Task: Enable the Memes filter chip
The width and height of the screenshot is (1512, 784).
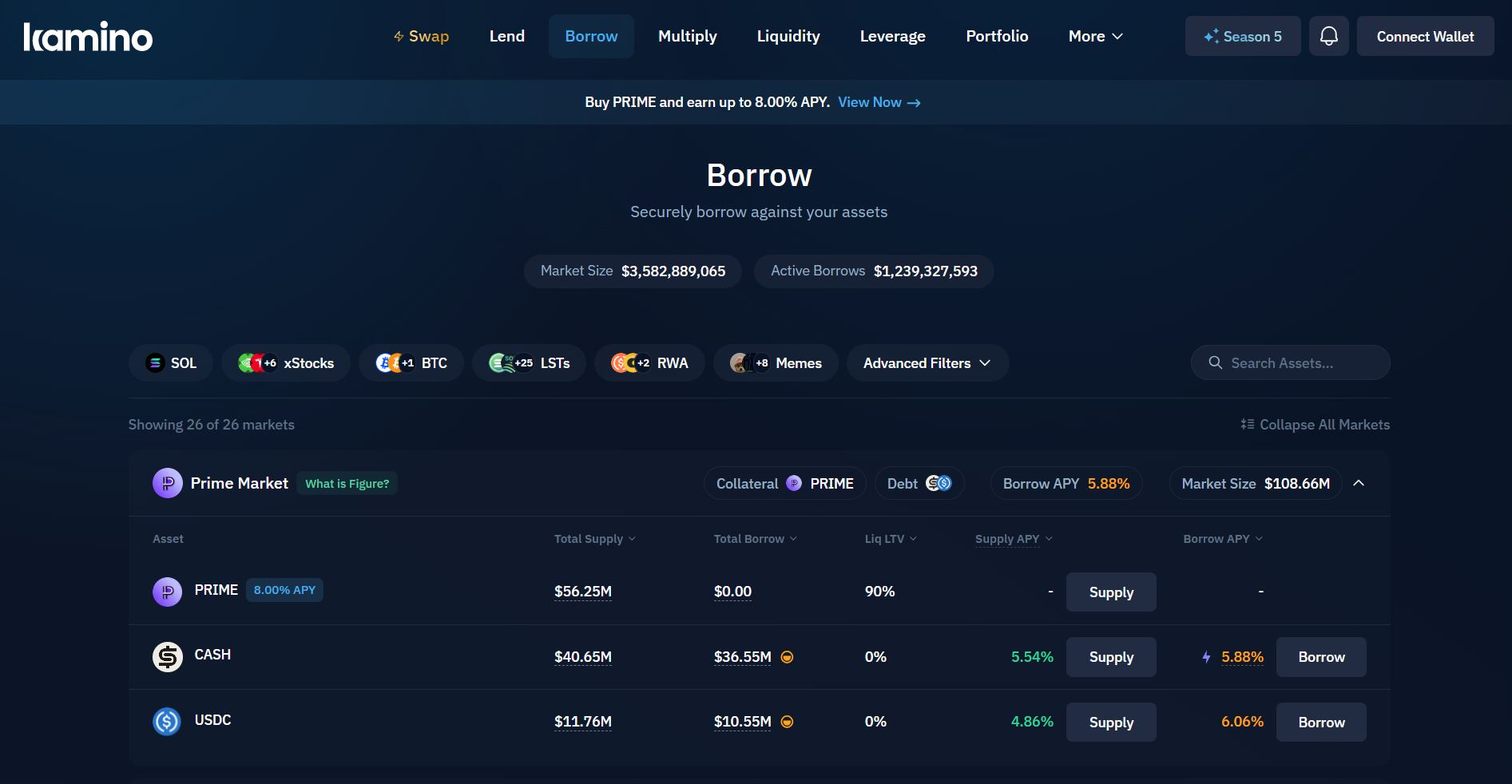Action: pyautogui.click(x=776, y=363)
